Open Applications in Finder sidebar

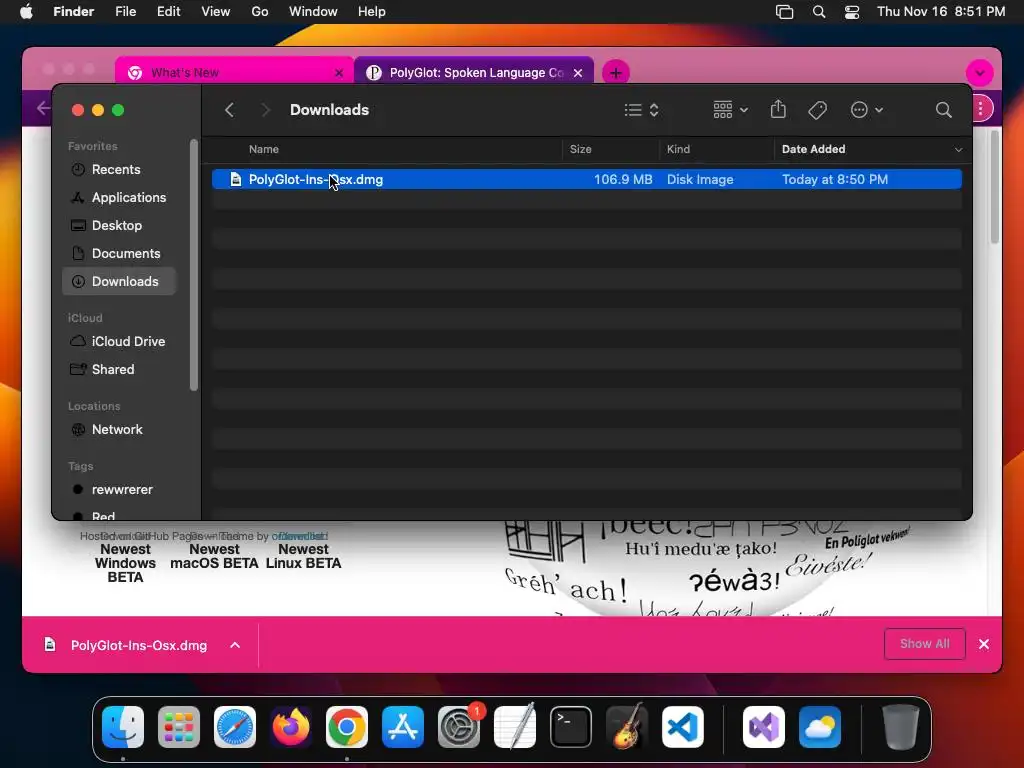pos(129,197)
